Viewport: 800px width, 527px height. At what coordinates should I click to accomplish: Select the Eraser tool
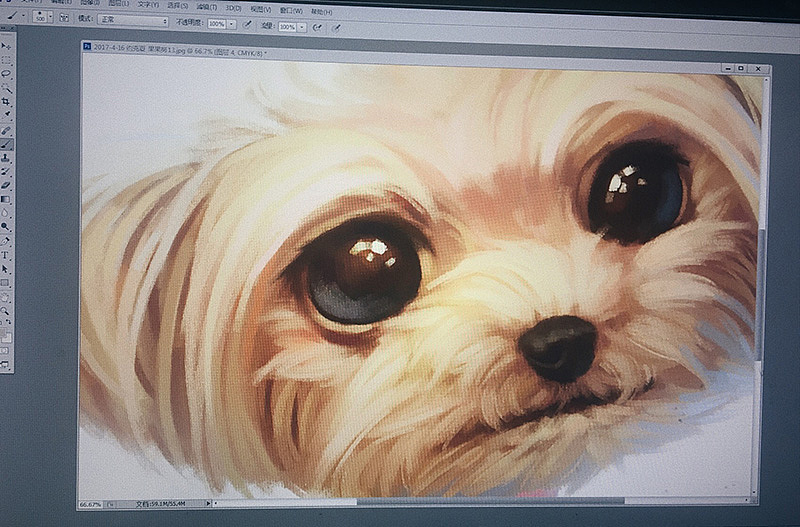[x=6, y=185]
